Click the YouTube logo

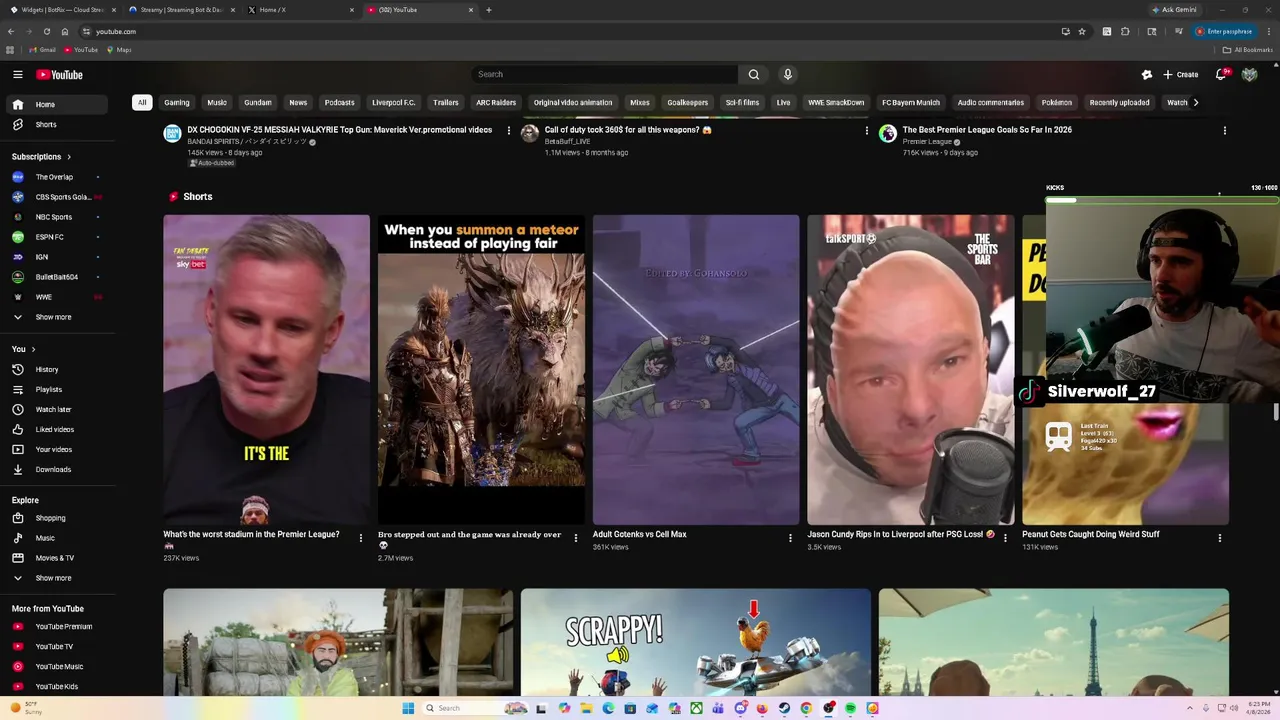(x=60, y=74)
